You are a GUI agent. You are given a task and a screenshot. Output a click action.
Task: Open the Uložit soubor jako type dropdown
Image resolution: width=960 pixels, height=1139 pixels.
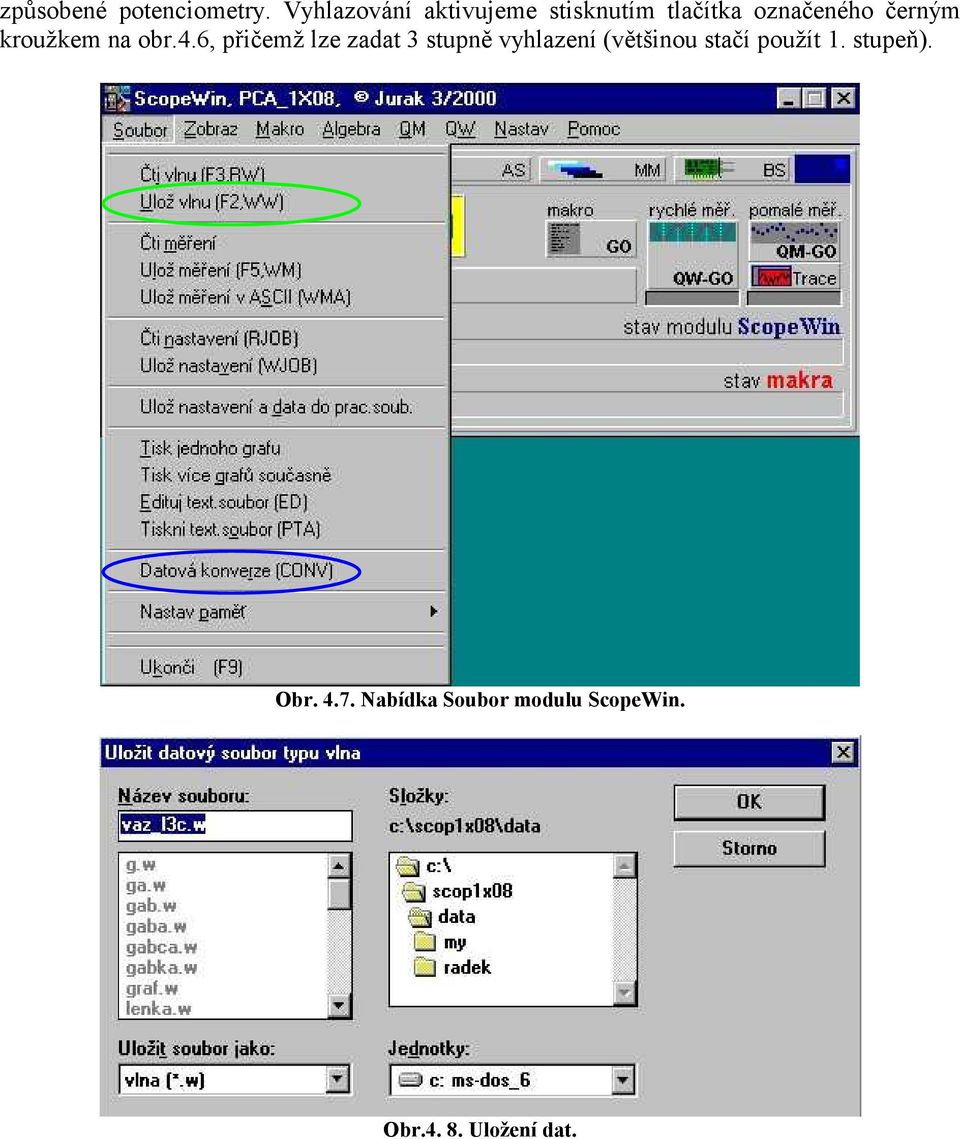(x=337, y=1079)
